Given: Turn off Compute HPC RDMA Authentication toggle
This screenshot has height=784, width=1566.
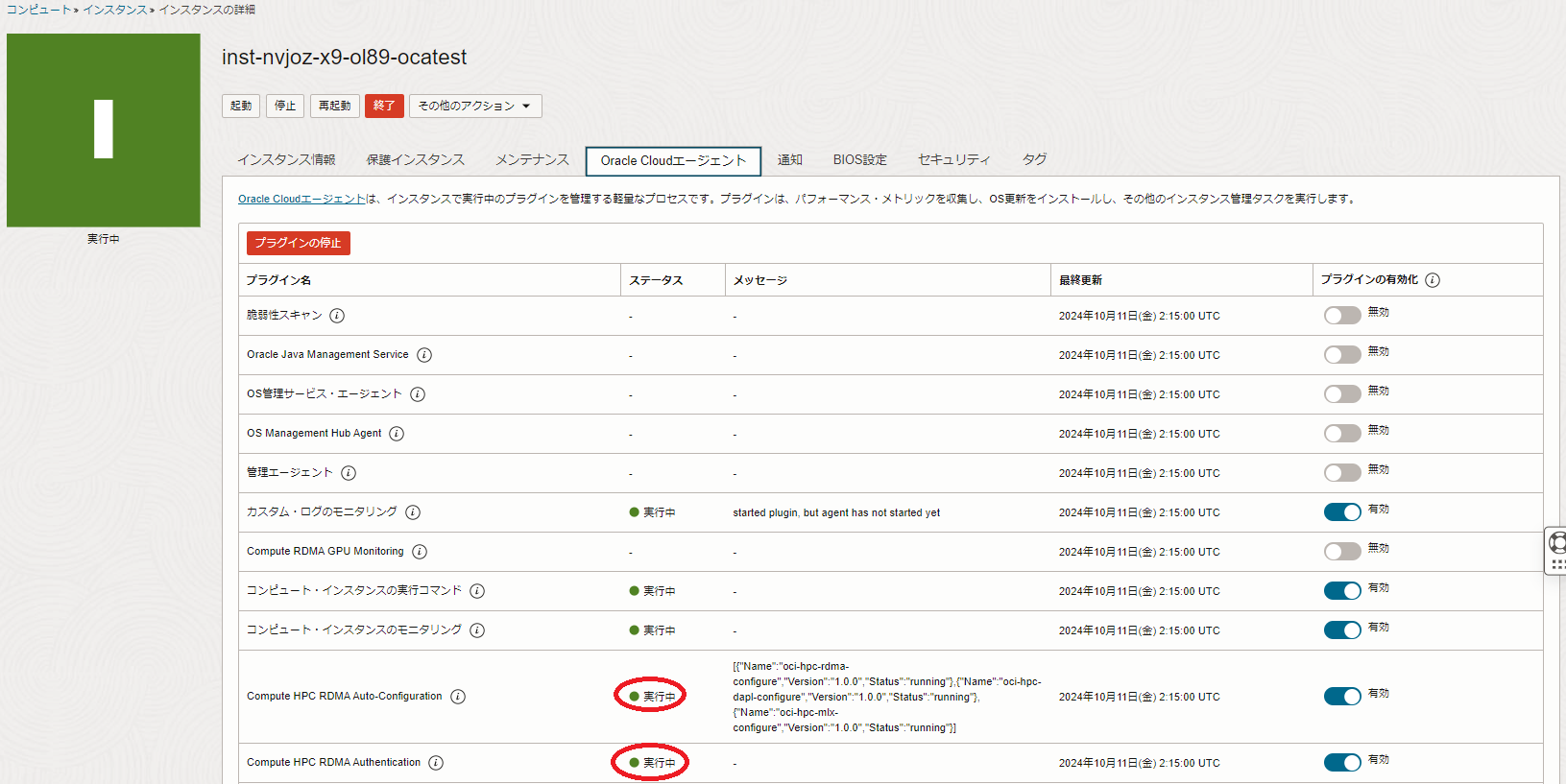Looking at the screenshot, I should pos(1341,763).
